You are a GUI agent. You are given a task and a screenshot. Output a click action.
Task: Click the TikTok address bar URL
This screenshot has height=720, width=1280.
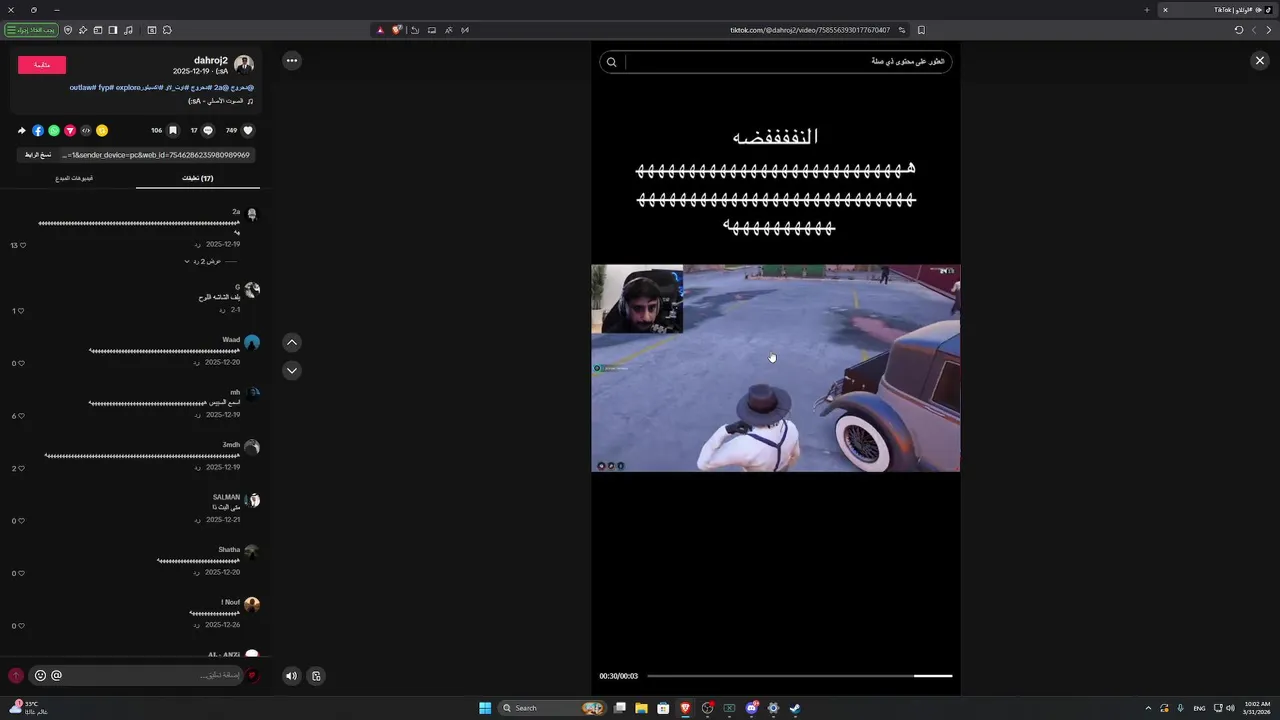coord(810,30)
